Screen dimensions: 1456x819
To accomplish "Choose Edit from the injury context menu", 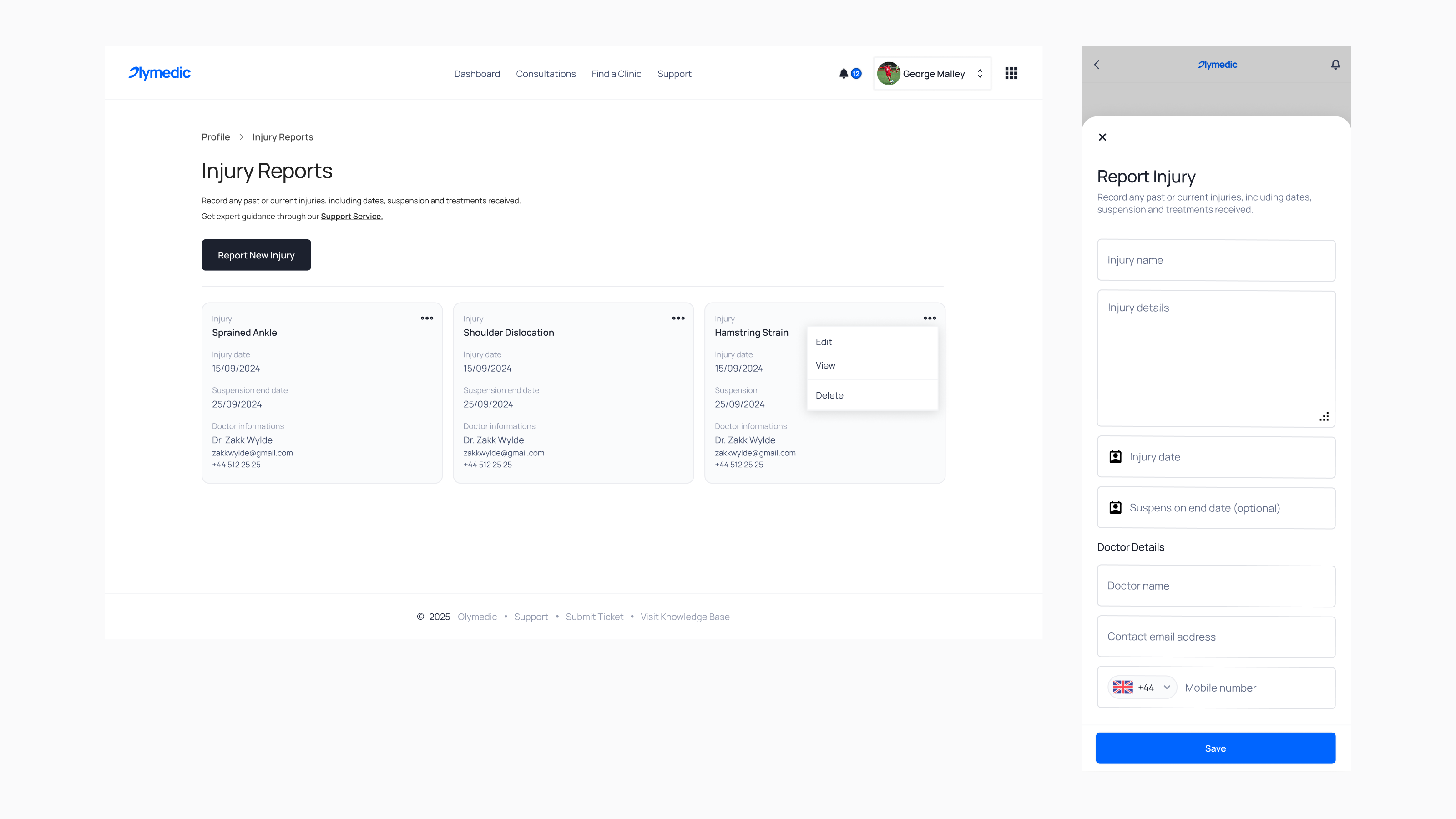I will point(872,342).
